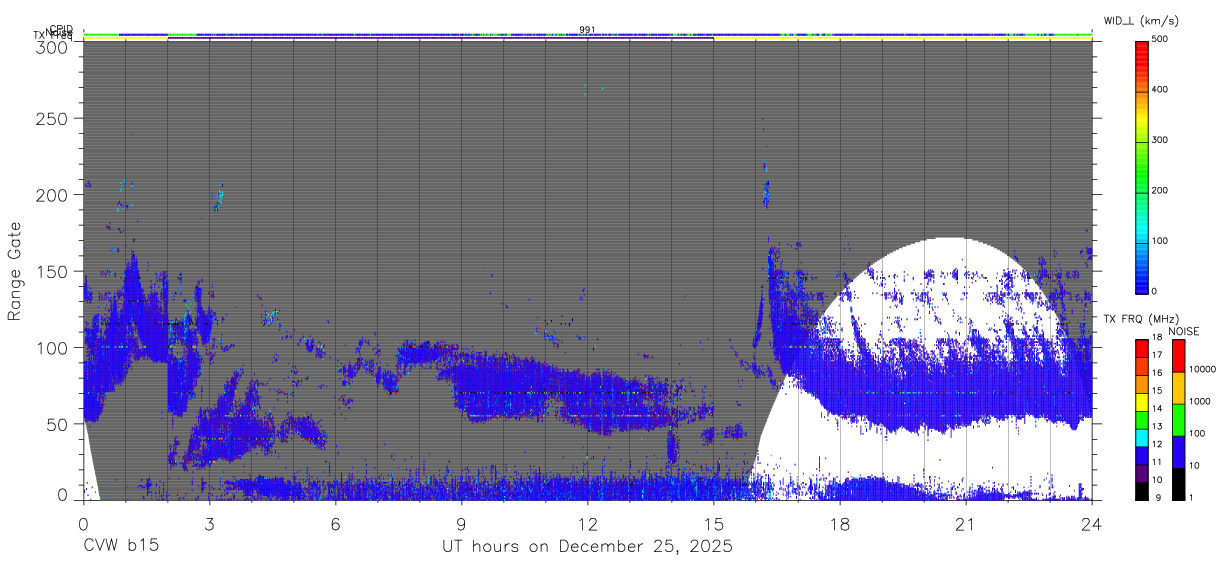Click the black 9–10 MHz TX FRQ segment
Viewport: 1228px width, 567px height.
pyautogui.click(x=1141, y=491)
